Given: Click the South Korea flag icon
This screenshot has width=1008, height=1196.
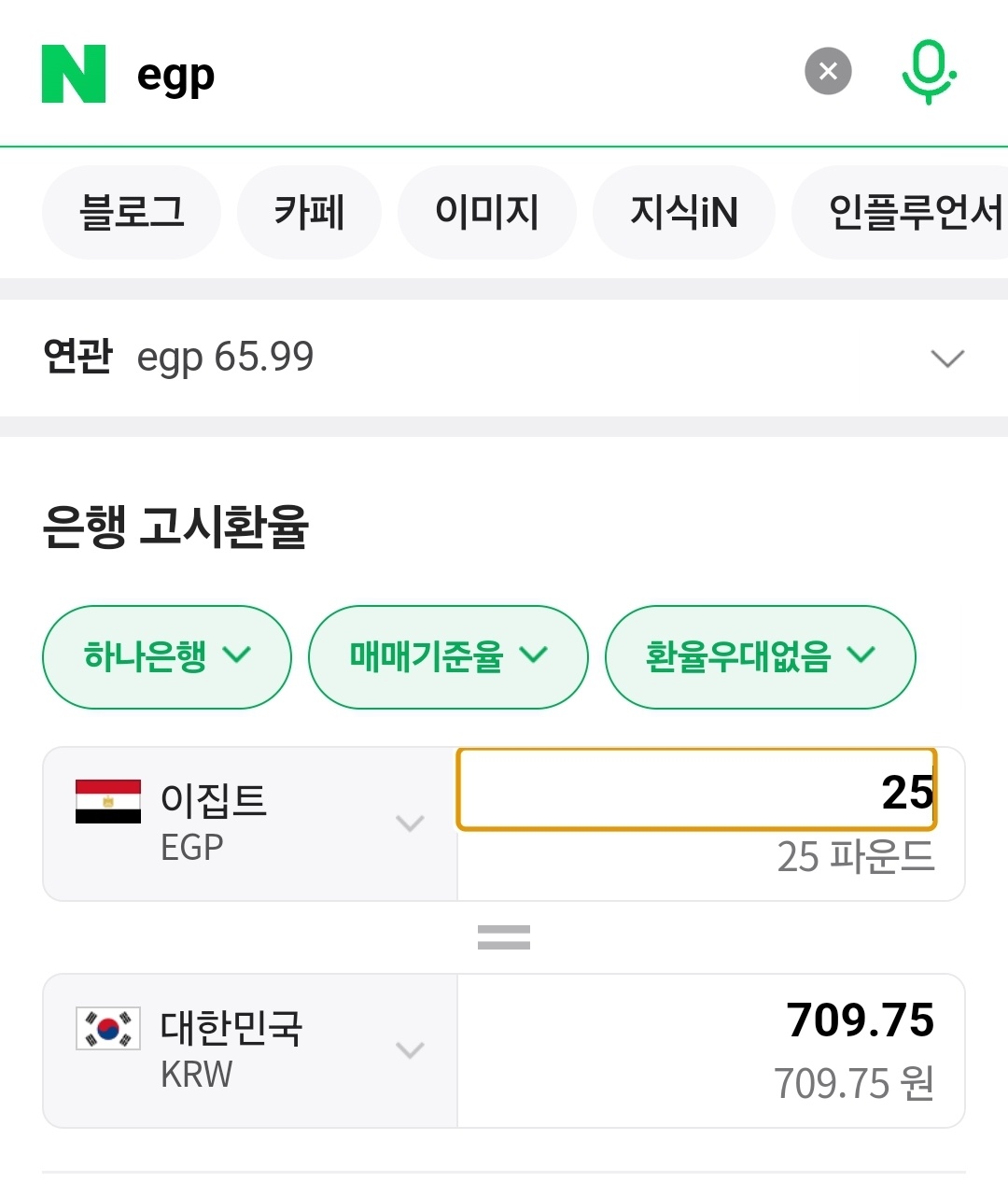Looking at the screenshot, I should (108, 1028).
